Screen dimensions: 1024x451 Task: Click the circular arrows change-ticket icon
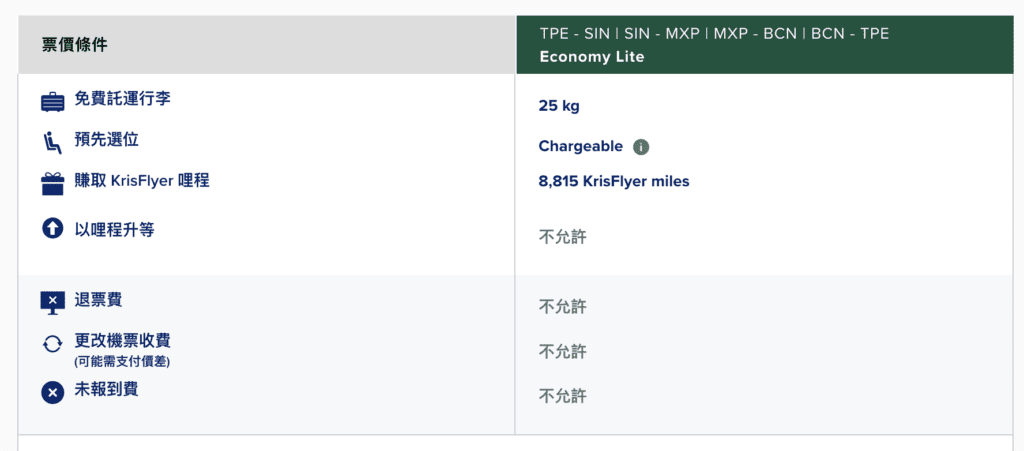coord(52,344)
